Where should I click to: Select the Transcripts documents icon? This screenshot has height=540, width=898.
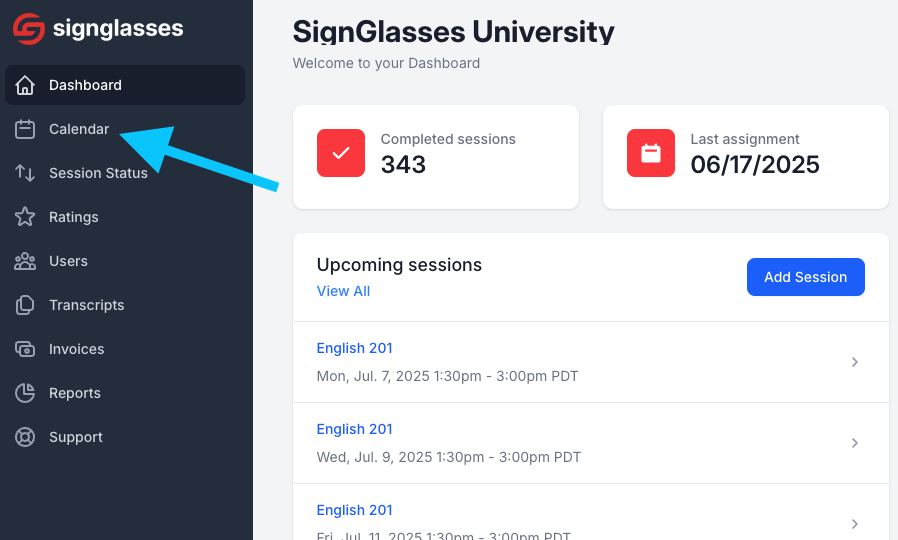(x=25, y=305)
